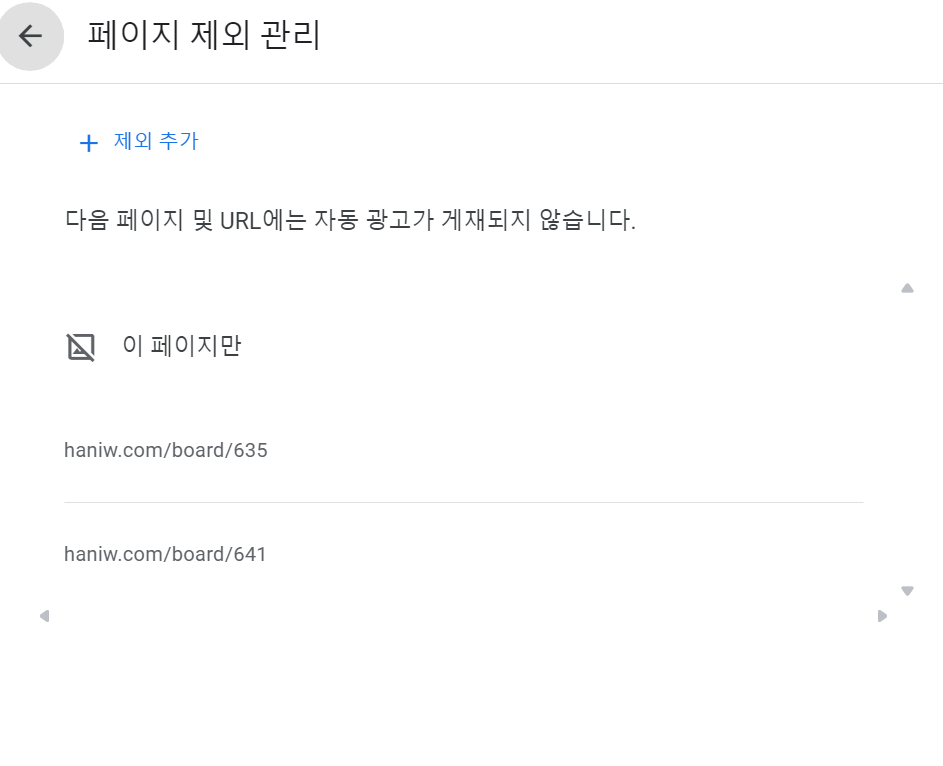Click the horizontal scrollbar track
Viewport: 943px width, 766px height.
[x=463, y=616]
